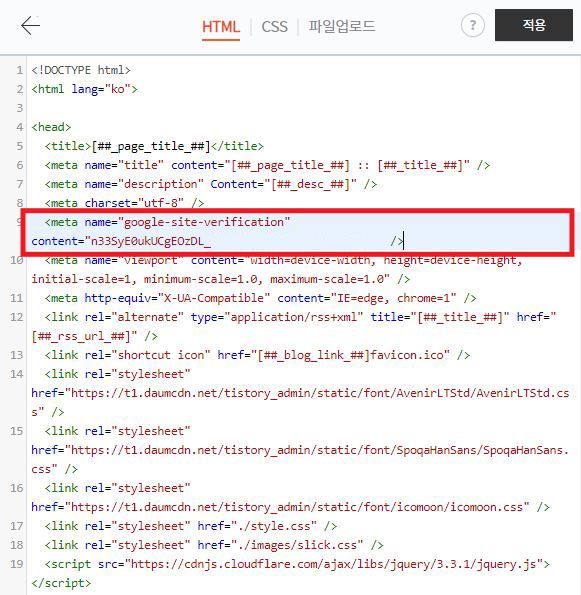581x595 pixels.
Task: Click the back arrow icon
Action: point(30,25)
